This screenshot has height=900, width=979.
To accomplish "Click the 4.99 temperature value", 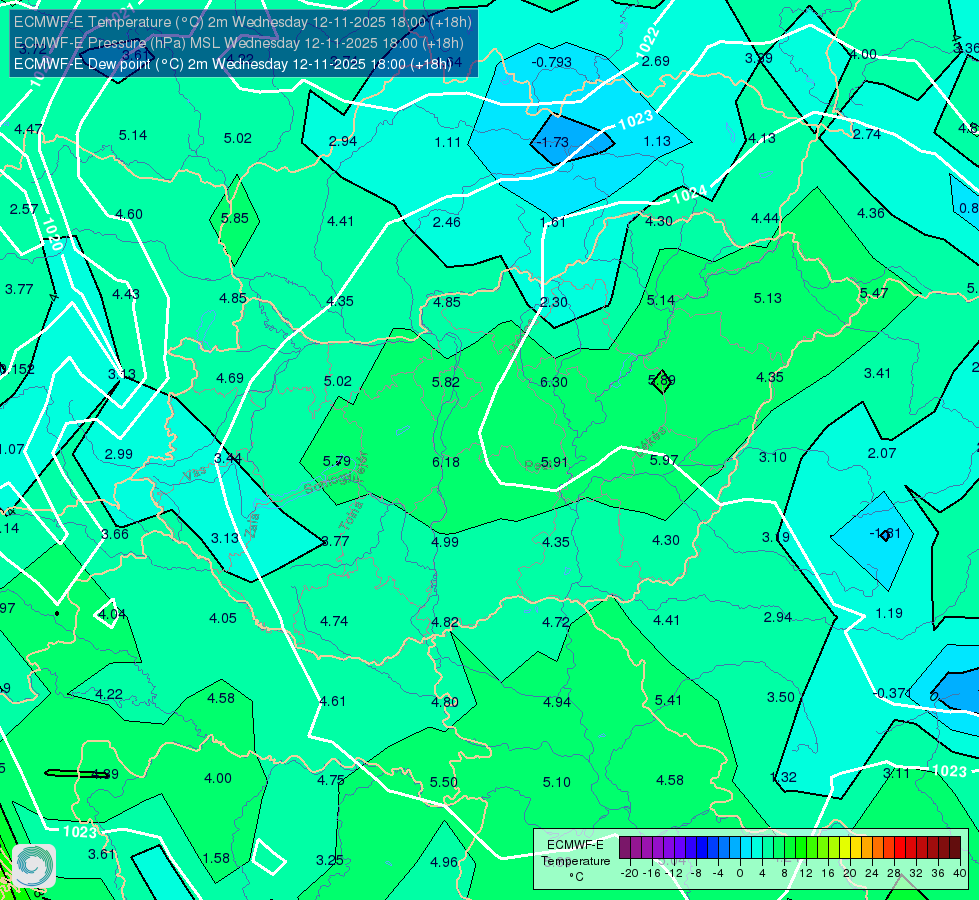I will [445, 542].
